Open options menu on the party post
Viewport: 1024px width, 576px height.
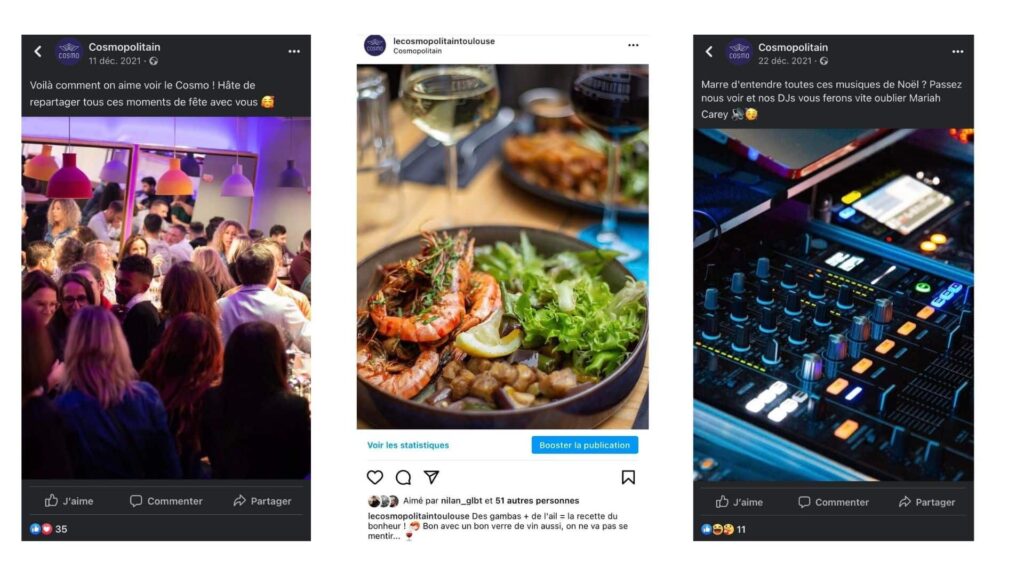point(294,52)
